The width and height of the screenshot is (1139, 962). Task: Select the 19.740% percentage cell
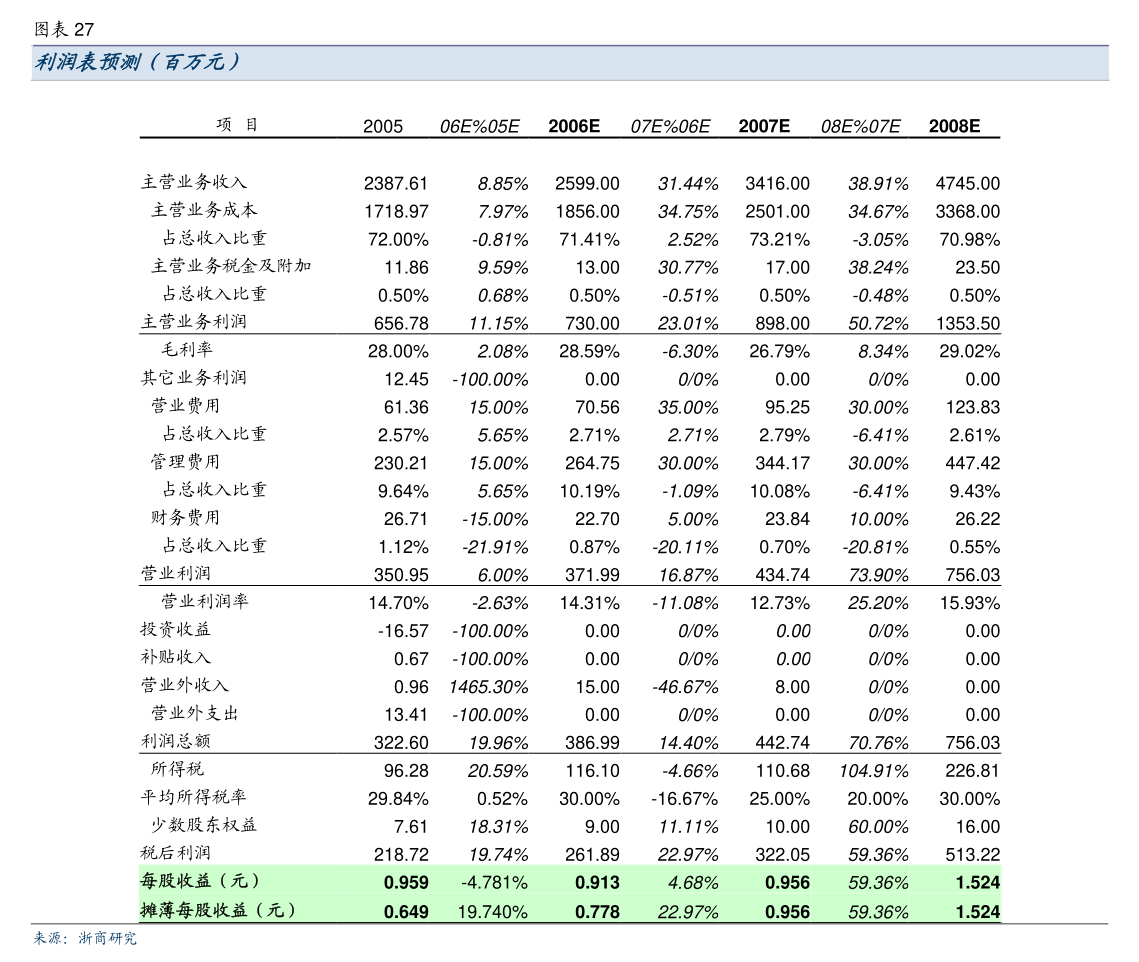tap(492, 911)
